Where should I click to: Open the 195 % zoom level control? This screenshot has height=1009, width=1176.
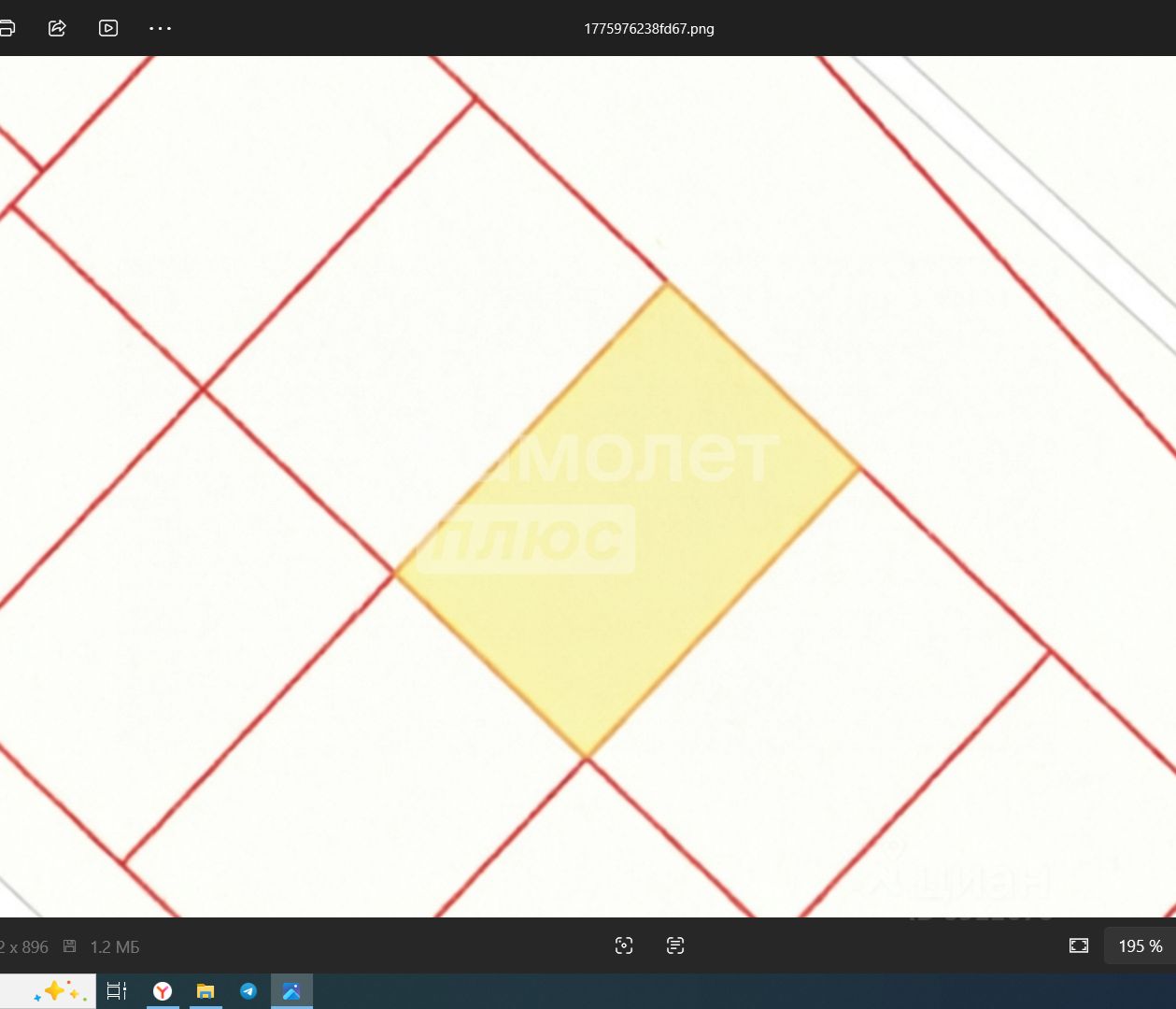1141,946
